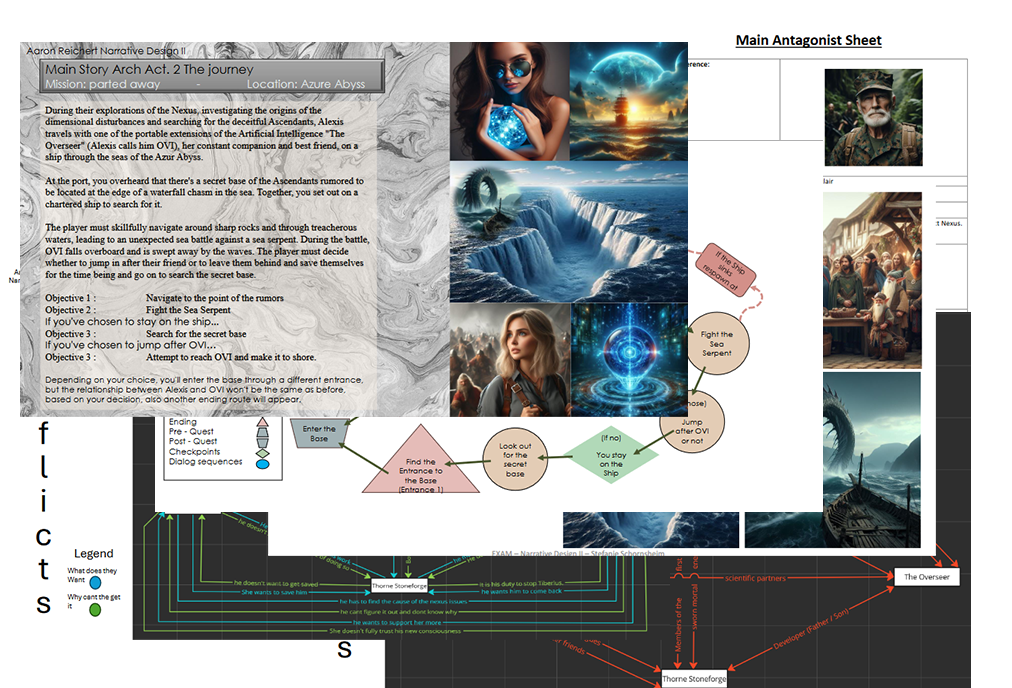Click the 'Fight the Sea Serpent' objective text
1012x688 pixels.
point(188,310)
